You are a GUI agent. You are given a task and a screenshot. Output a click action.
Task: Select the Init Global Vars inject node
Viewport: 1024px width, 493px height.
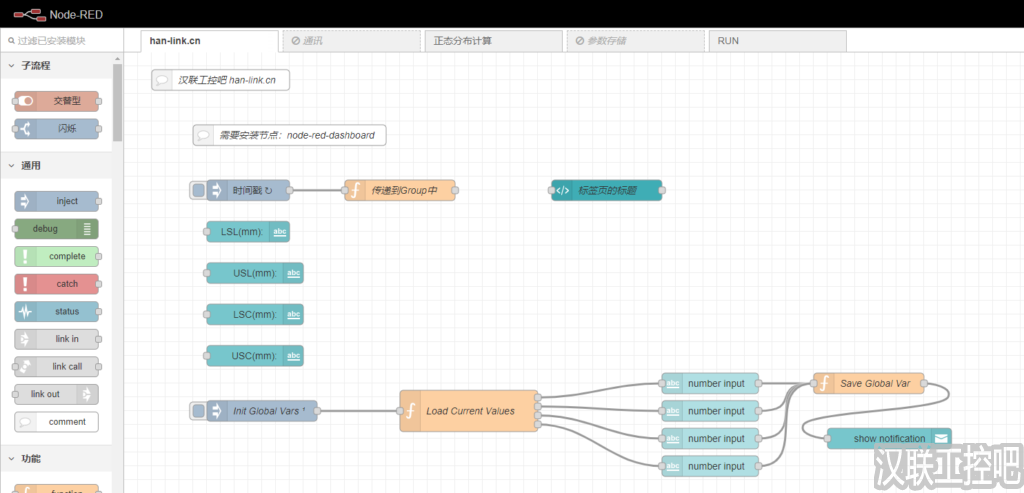(261, 411)
